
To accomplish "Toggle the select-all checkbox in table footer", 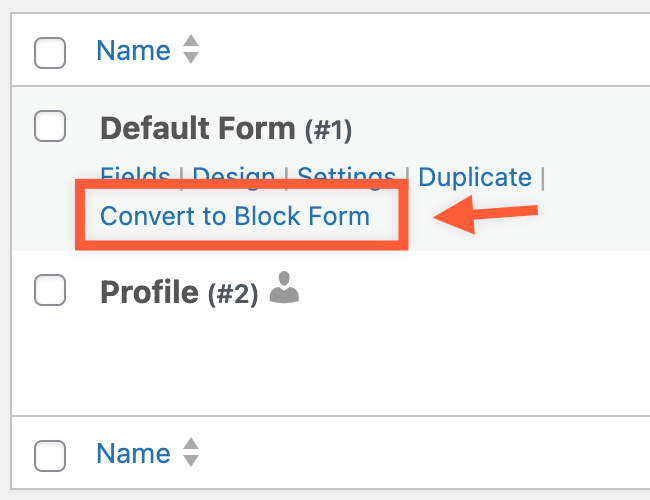I will (x=50, y=454).
